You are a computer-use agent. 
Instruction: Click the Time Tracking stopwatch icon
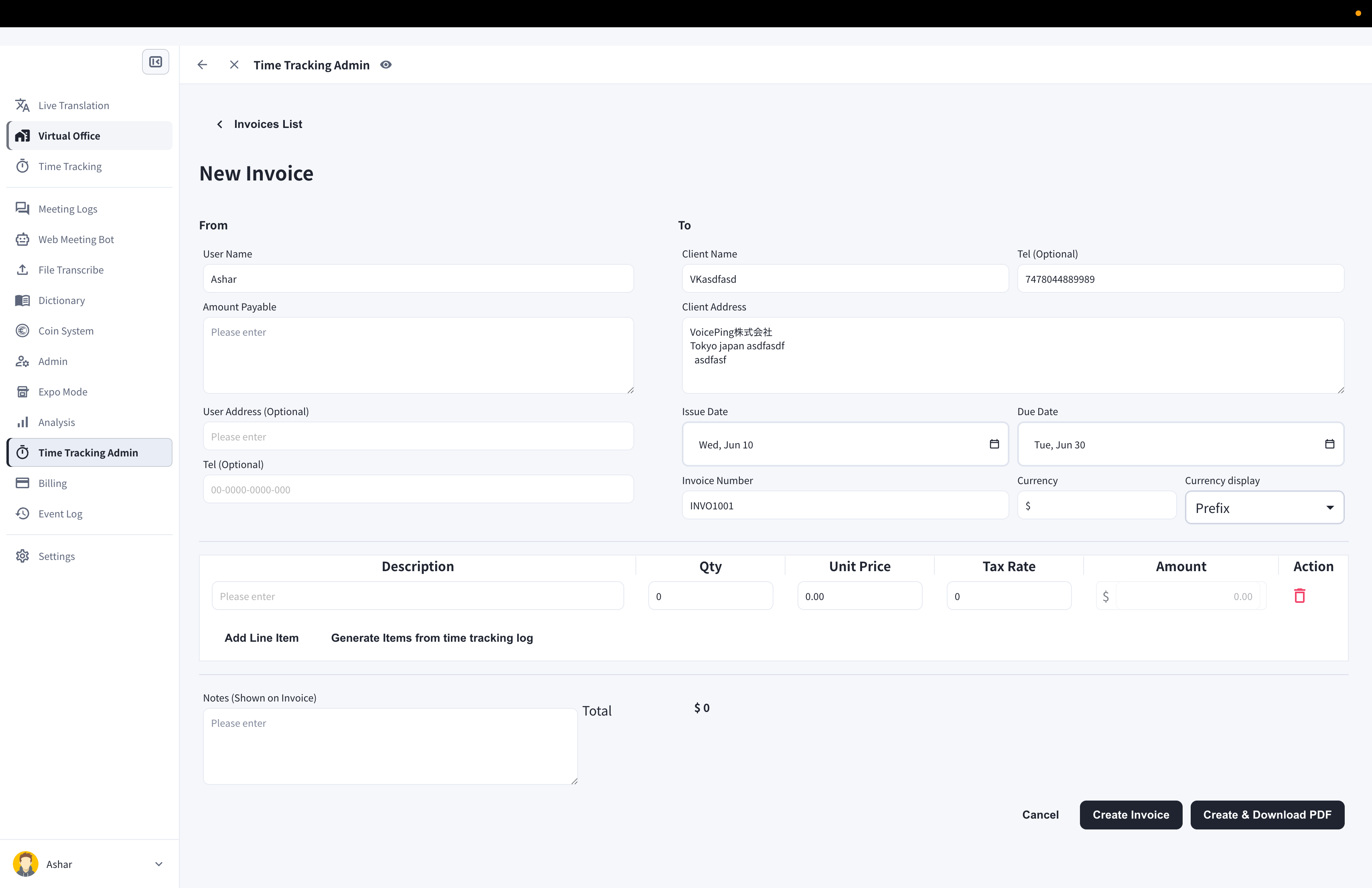point(22,166)
